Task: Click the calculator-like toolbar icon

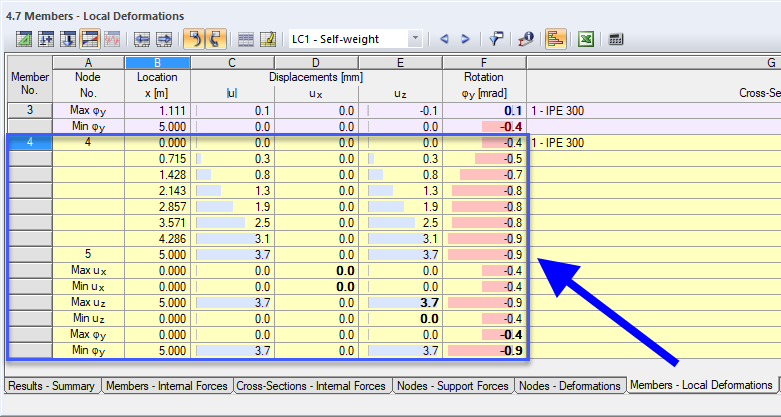Action: 616,39
